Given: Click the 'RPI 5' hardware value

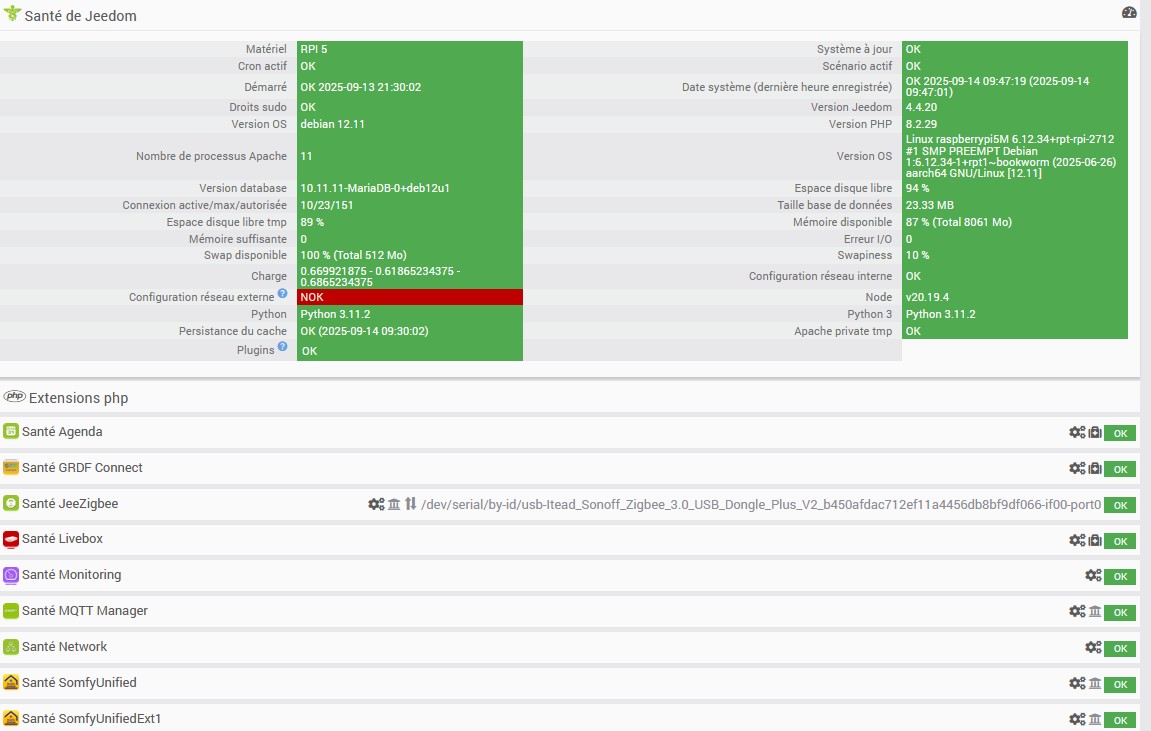Looking at the screenshot, I should 314,49.
